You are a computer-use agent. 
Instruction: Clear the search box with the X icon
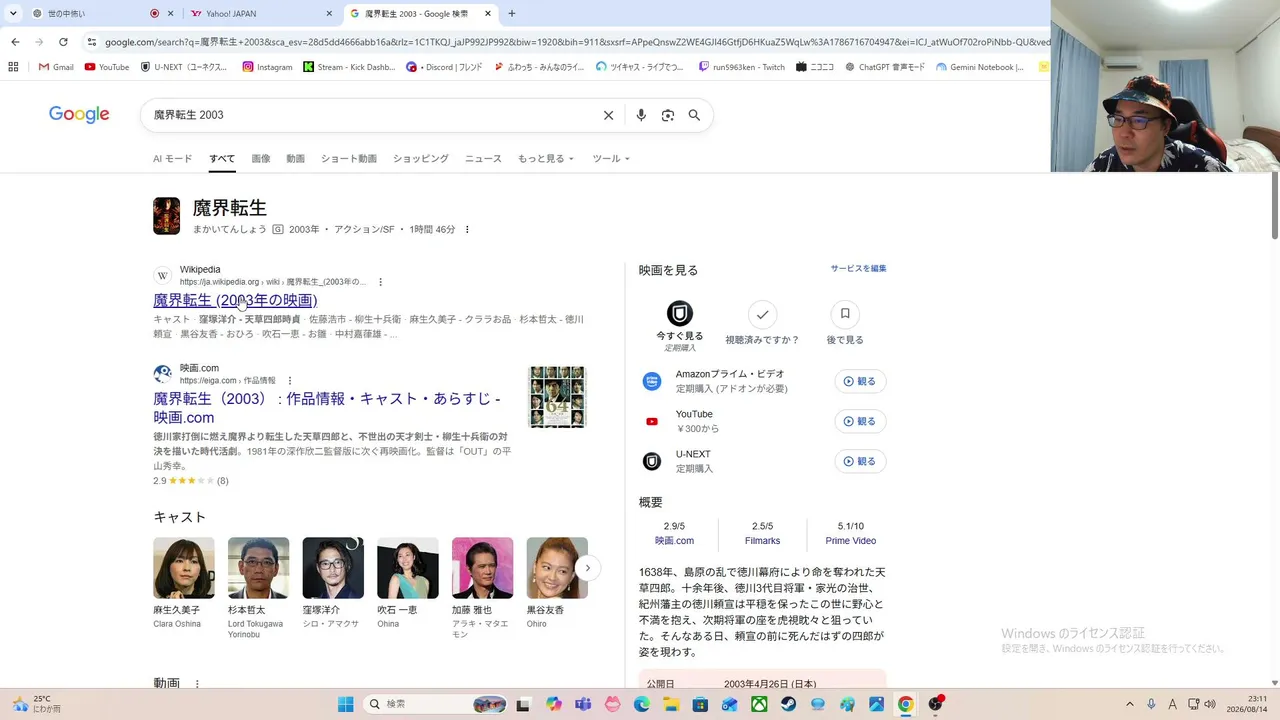608,115
